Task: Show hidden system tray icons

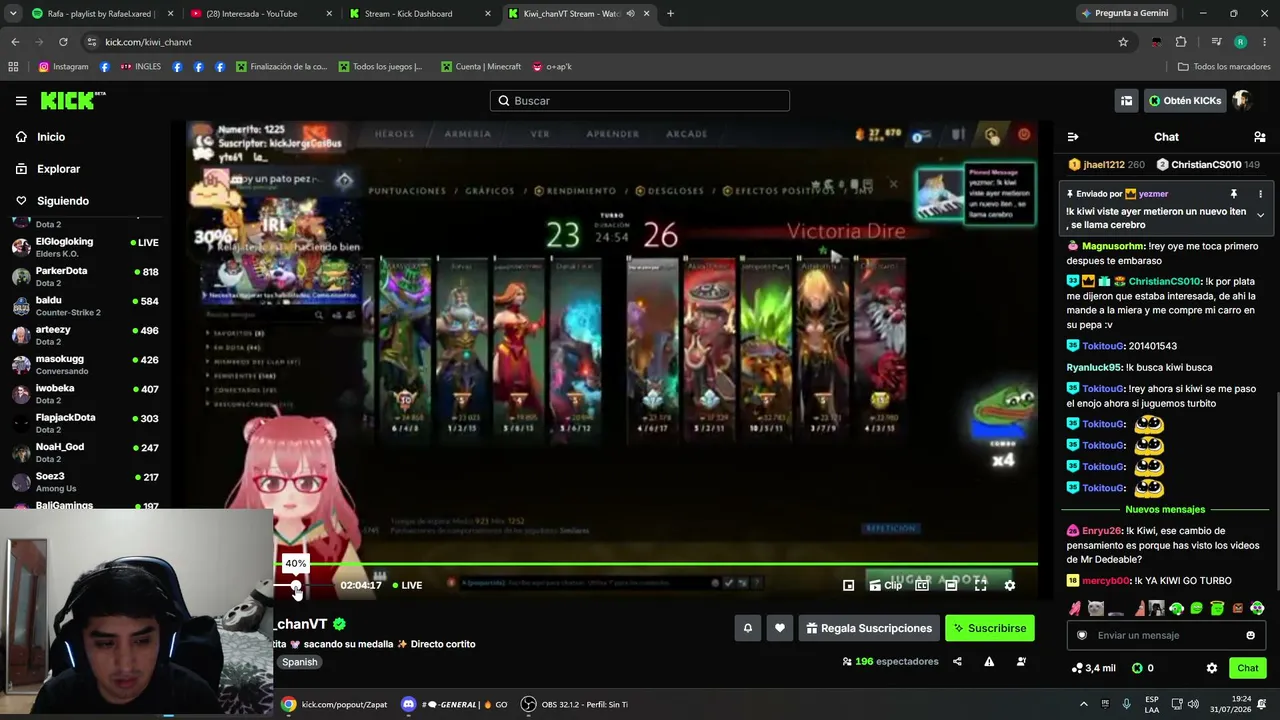Action: (x=1083, y=704)
